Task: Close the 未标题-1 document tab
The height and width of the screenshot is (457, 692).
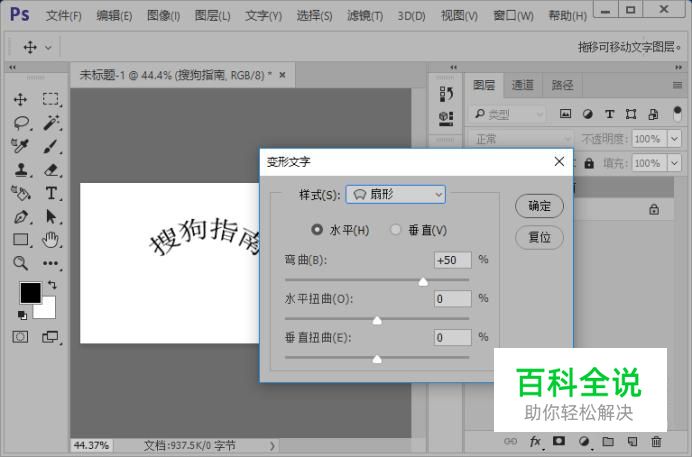Action: 282,75
